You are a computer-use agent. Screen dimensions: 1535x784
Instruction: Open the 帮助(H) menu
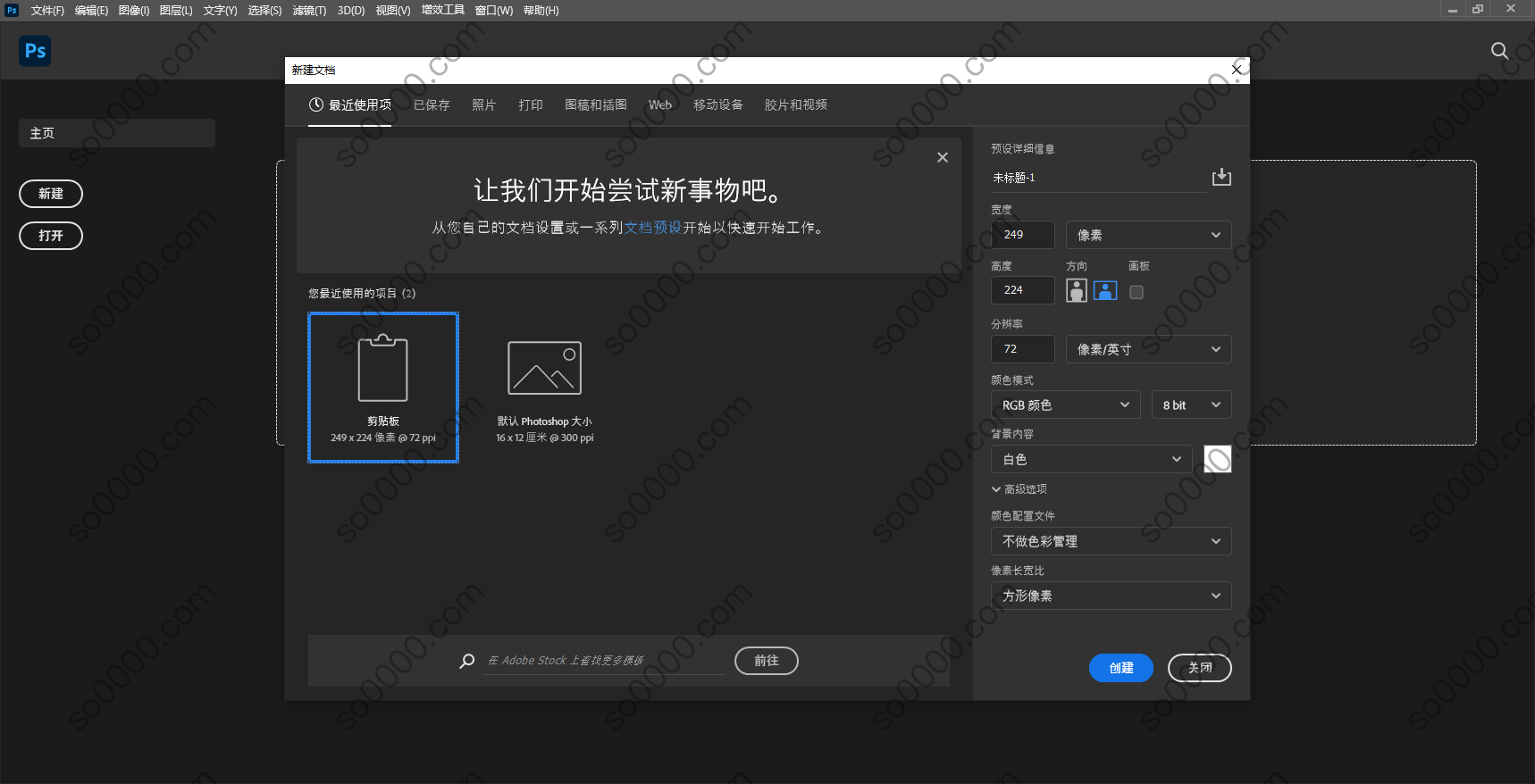click(541, 11)
